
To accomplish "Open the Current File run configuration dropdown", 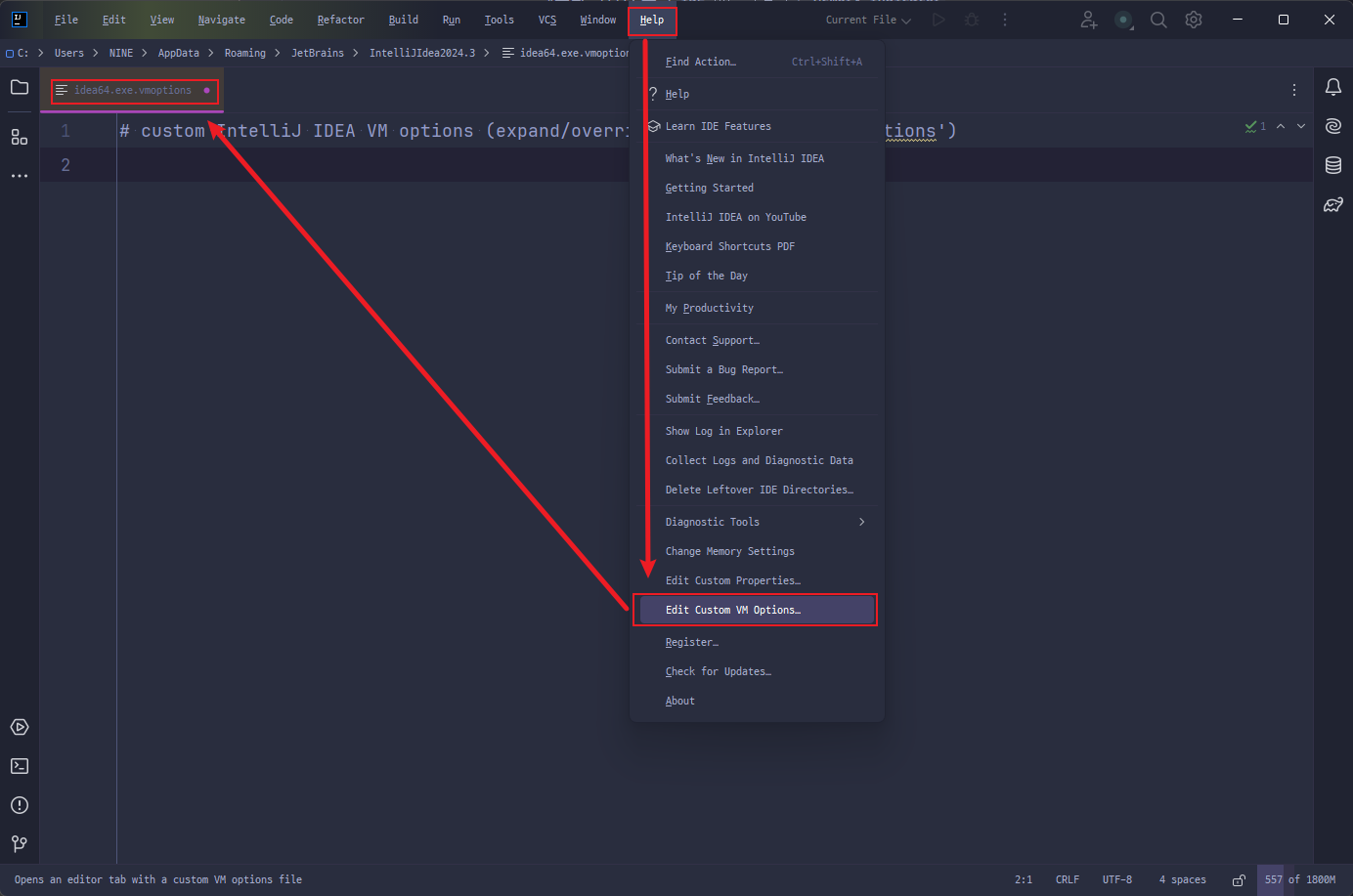I will [x=868, y=20].
